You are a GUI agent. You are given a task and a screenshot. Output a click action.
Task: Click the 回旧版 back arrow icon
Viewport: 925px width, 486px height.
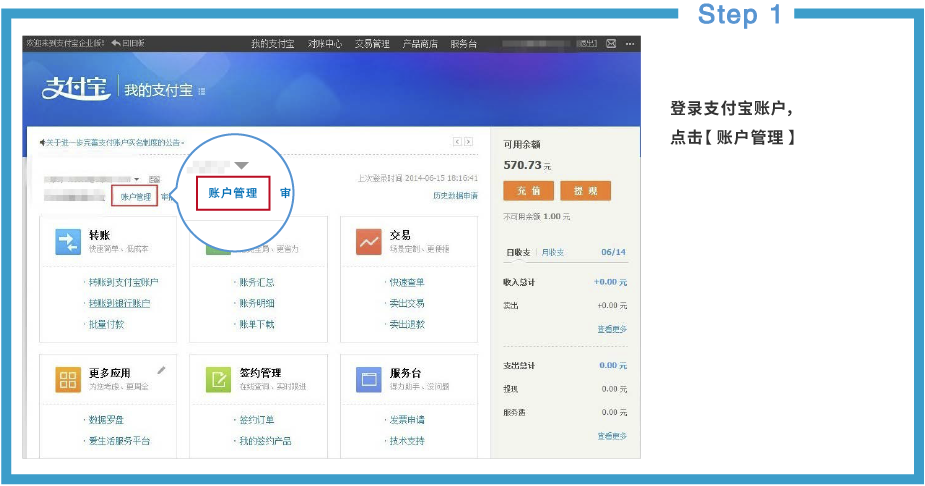pyautogui.click(x=116, y=43)
